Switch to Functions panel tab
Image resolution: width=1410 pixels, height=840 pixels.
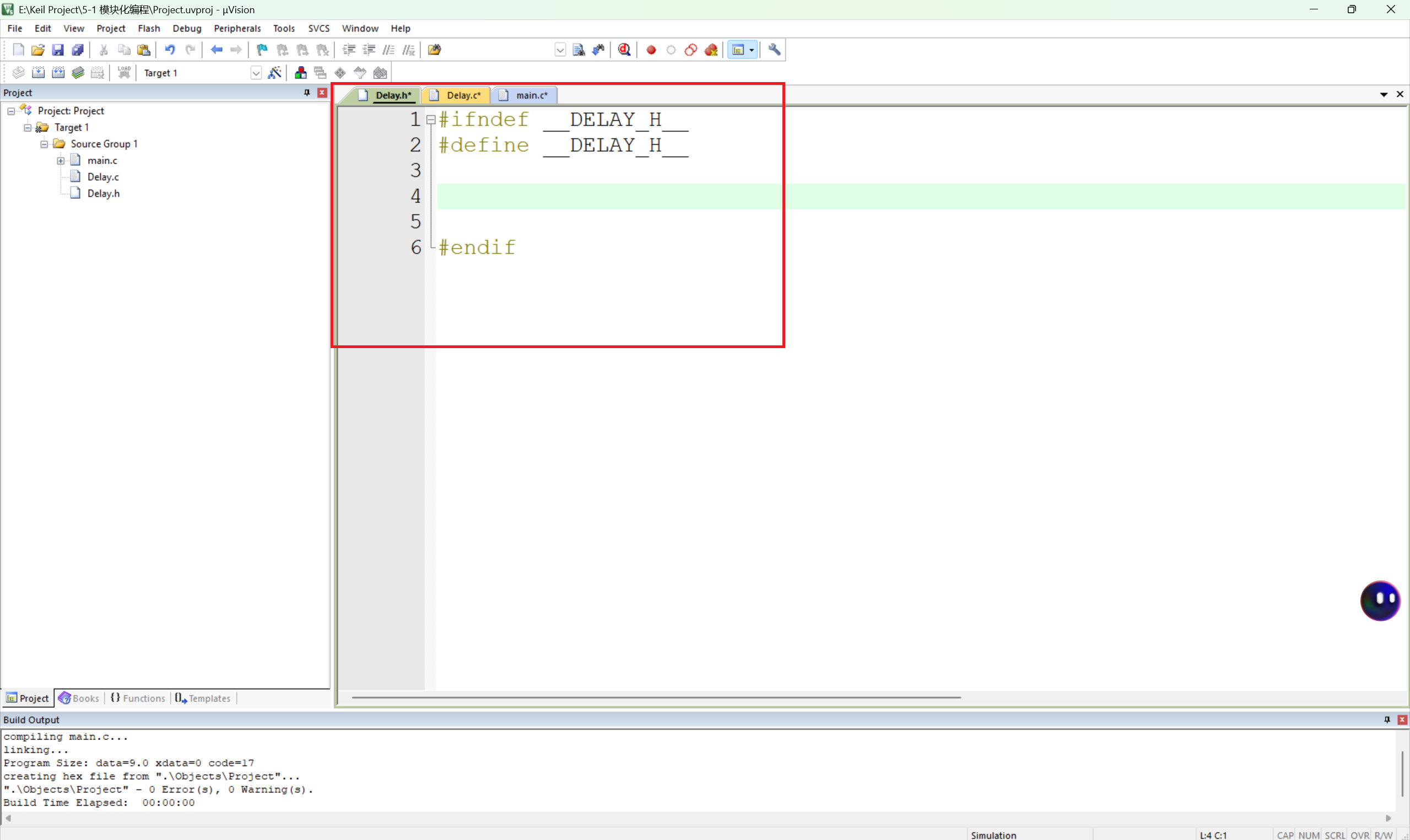pyautogui.click(x=138, y=698)
